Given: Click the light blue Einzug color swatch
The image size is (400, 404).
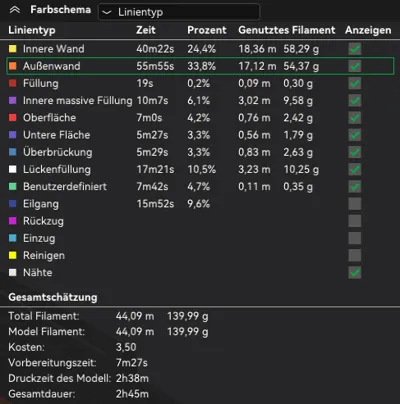Looking at the screenshot, I should [13, 238].
